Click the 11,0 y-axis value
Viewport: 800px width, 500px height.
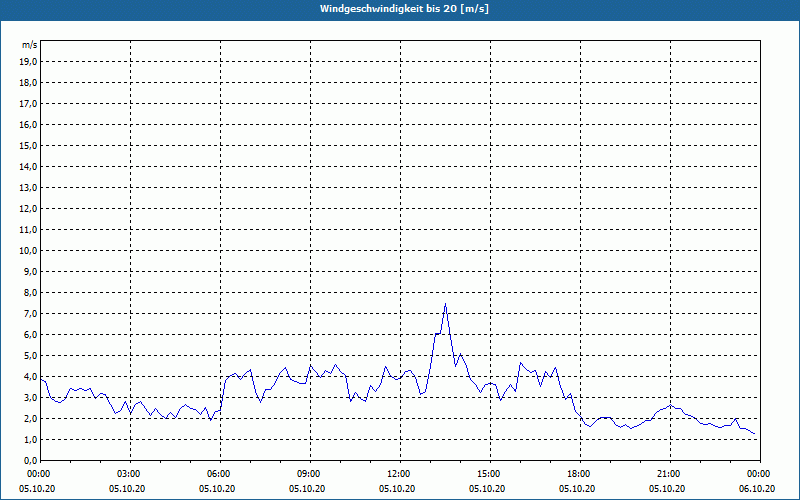tap(28, 230)
